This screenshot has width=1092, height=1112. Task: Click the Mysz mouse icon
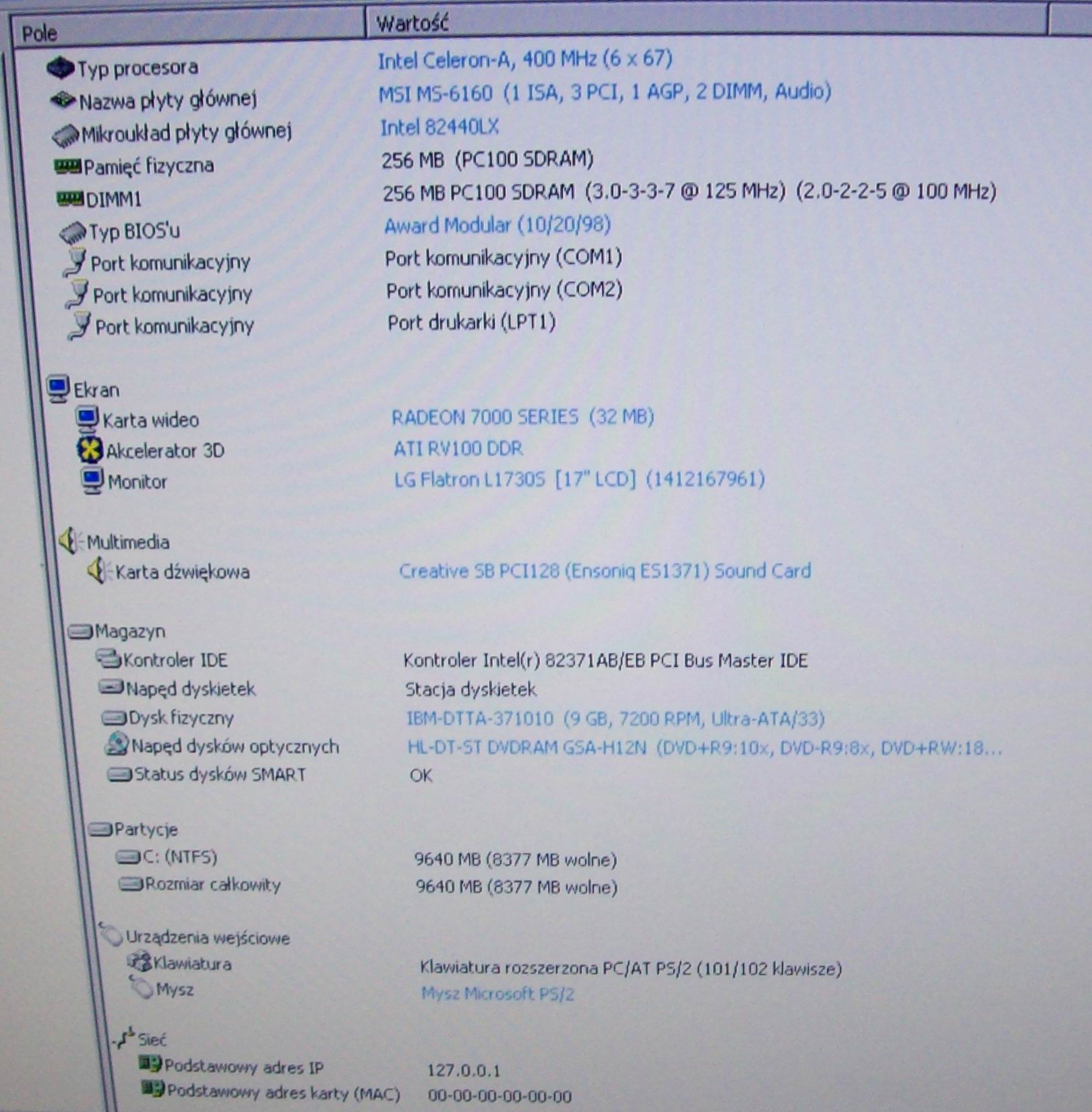pyautogui.click(x=142, y=988)
